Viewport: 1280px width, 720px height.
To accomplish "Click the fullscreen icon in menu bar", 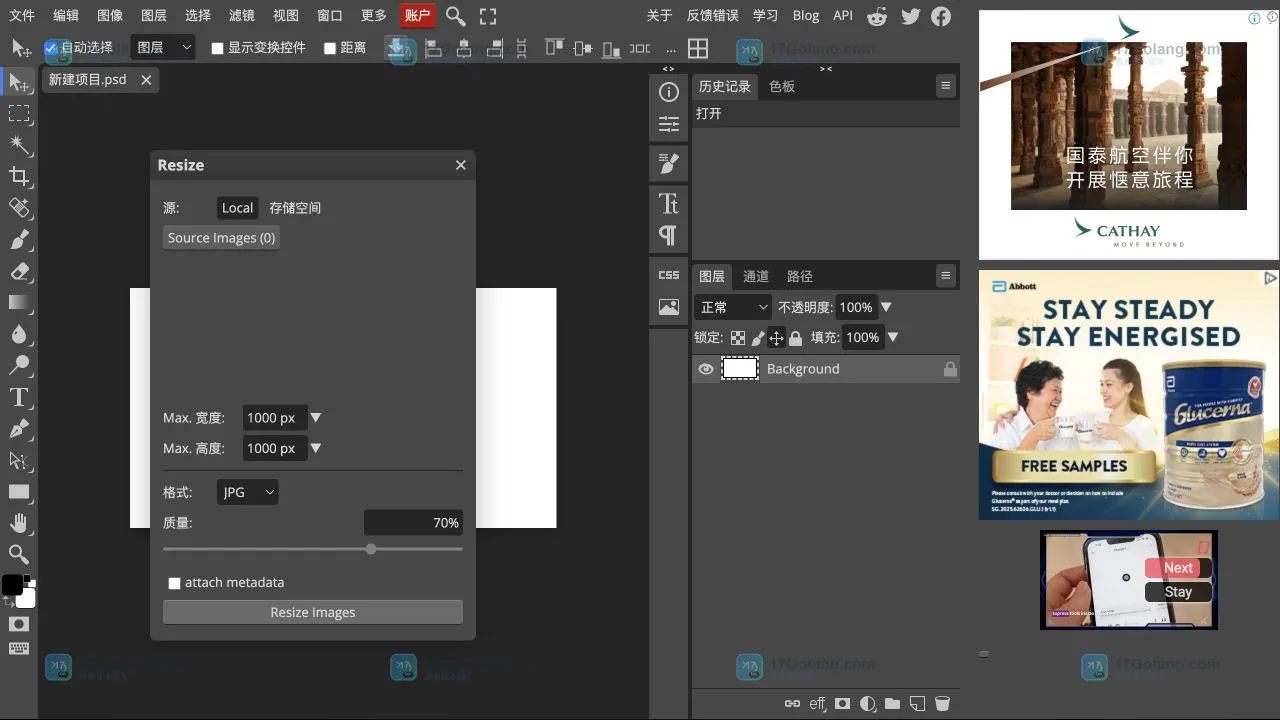I will click(x=488, y=16).
